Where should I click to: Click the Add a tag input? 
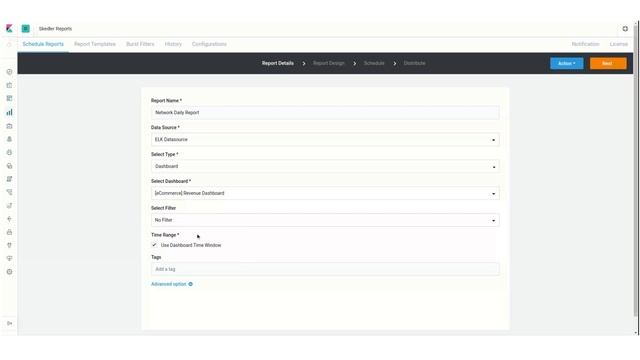click(x=325, y=269)
